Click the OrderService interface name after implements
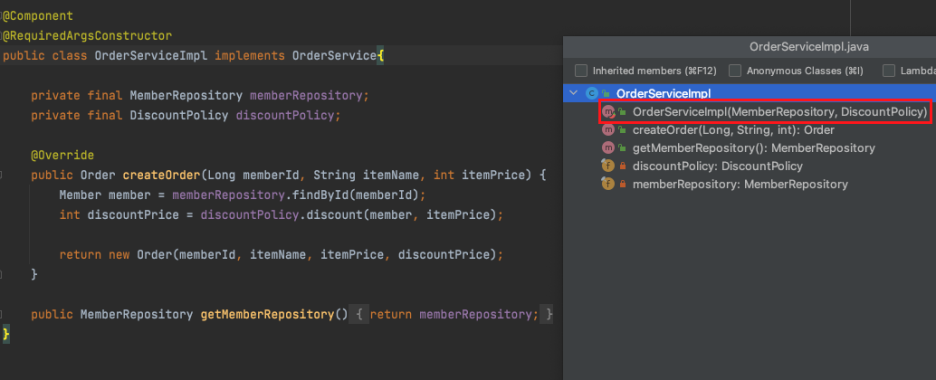The width and height of the screenshot is (936, 380). tap(334, 56)
